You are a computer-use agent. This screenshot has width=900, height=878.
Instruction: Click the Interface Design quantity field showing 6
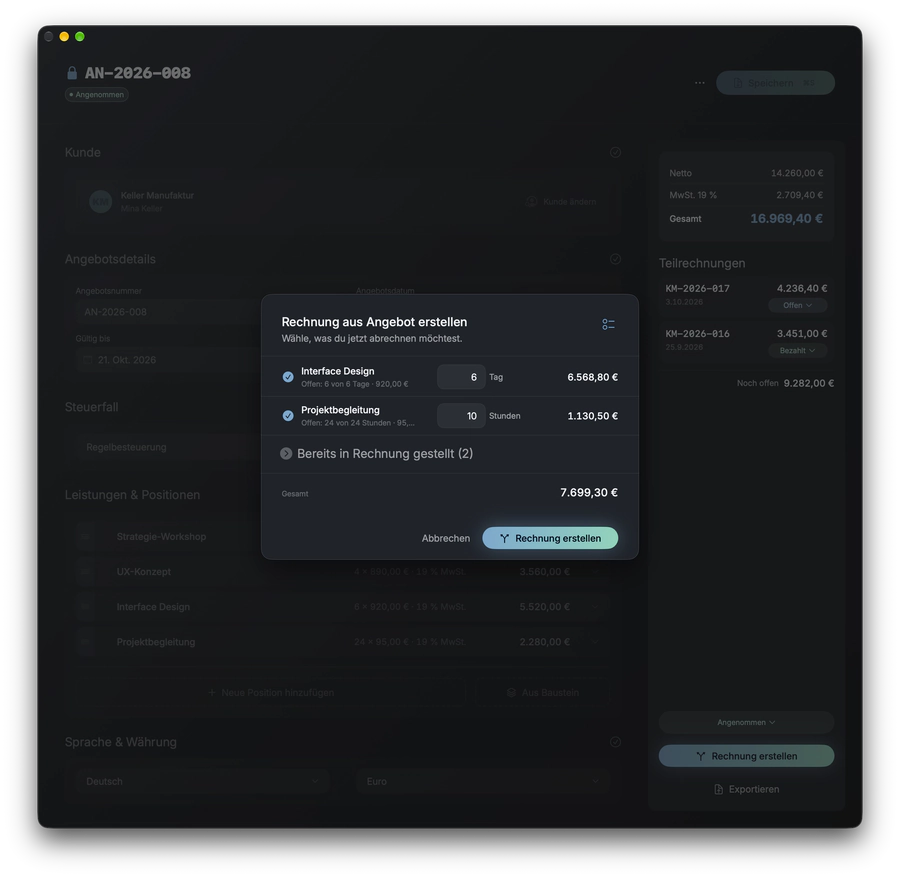pos(461,377)
